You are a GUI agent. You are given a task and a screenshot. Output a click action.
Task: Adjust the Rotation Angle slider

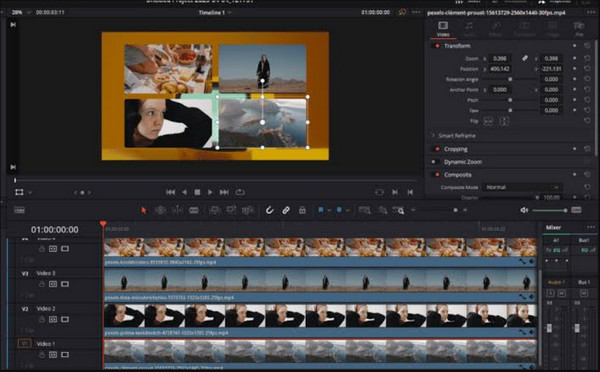click(x=510, y=79)
